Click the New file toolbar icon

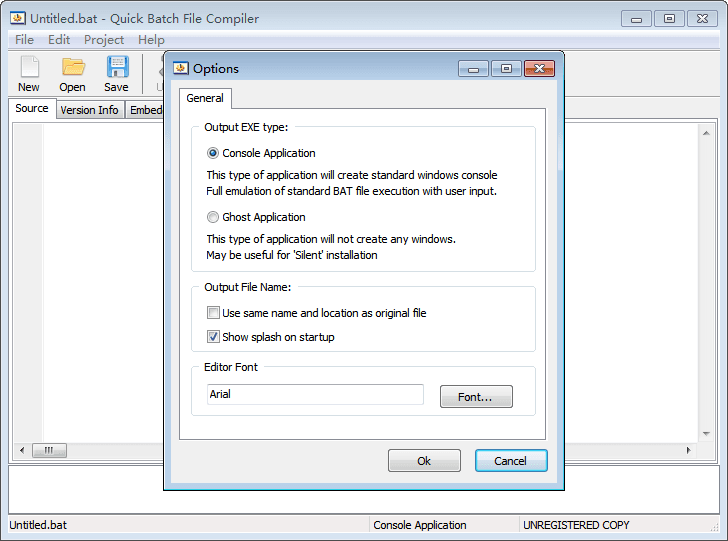(29, 67)
